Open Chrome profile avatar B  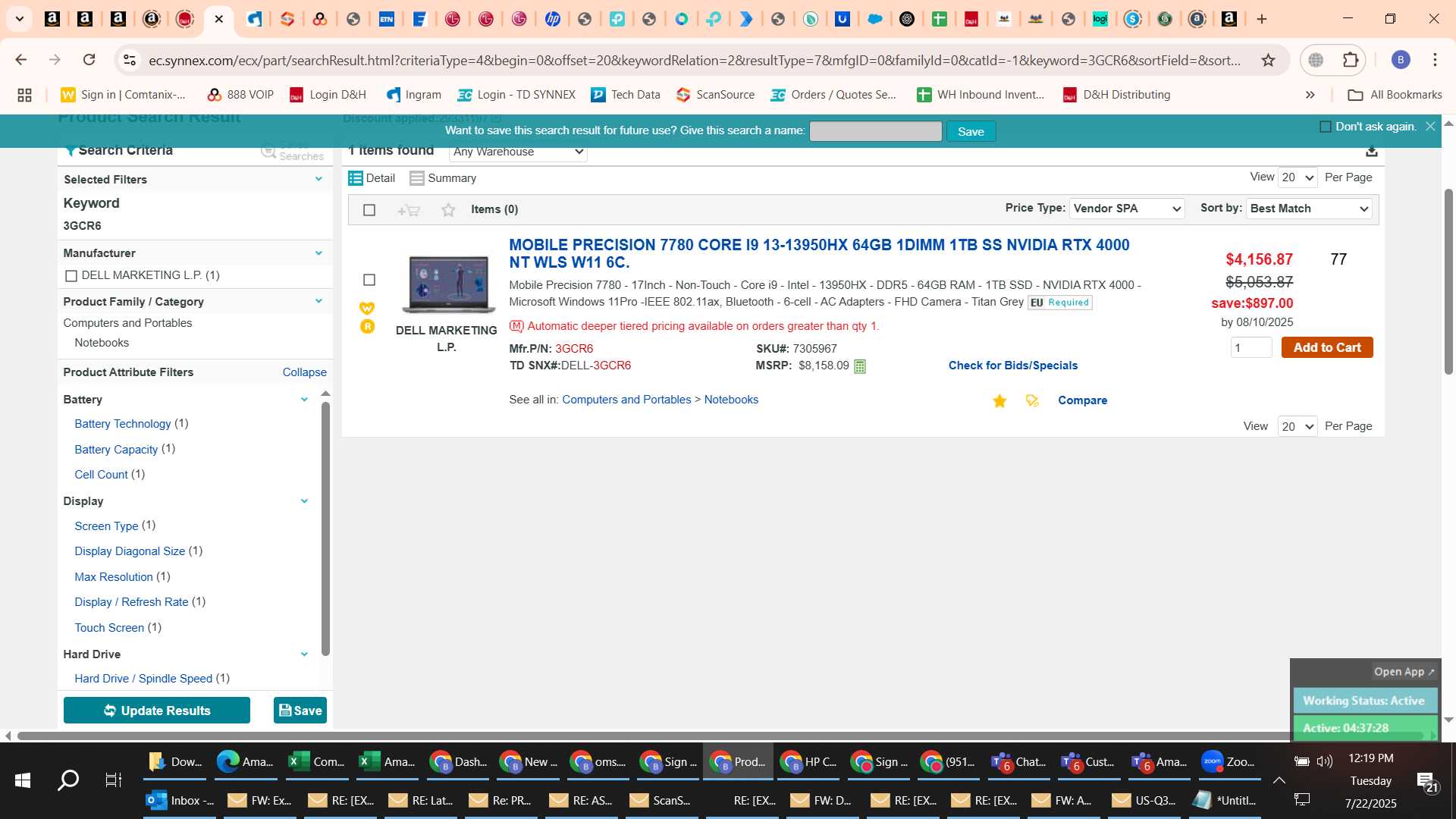click(1401, 60)
